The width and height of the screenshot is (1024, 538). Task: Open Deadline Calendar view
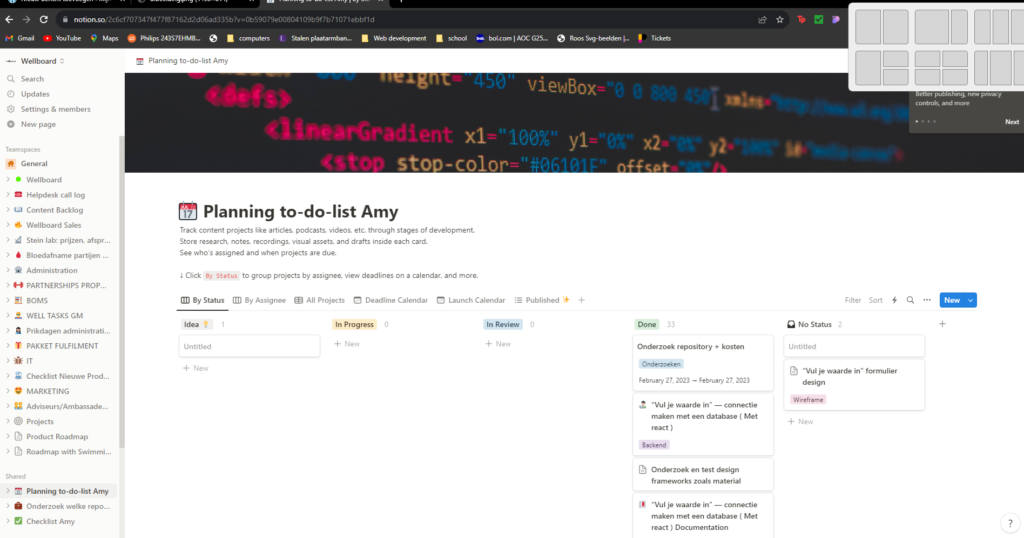point(391,300)
